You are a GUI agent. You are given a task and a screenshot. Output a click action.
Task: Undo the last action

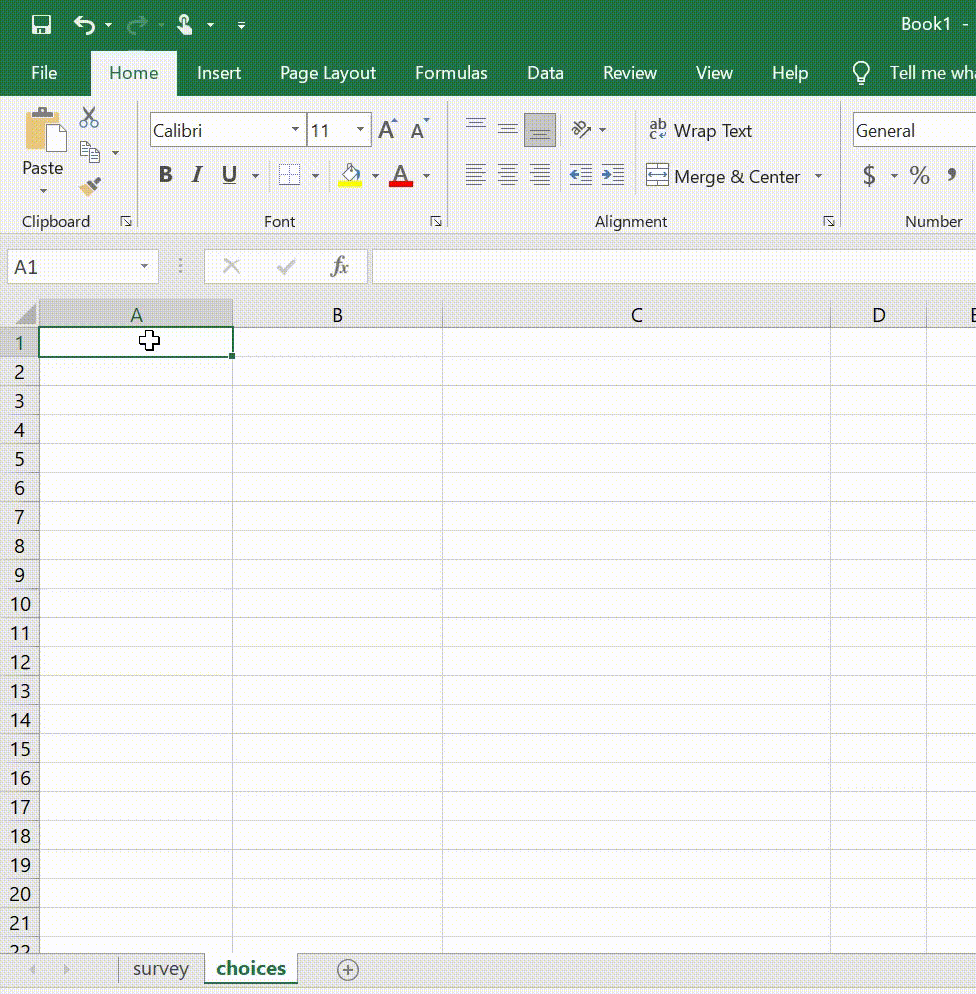tap(84, 25)
